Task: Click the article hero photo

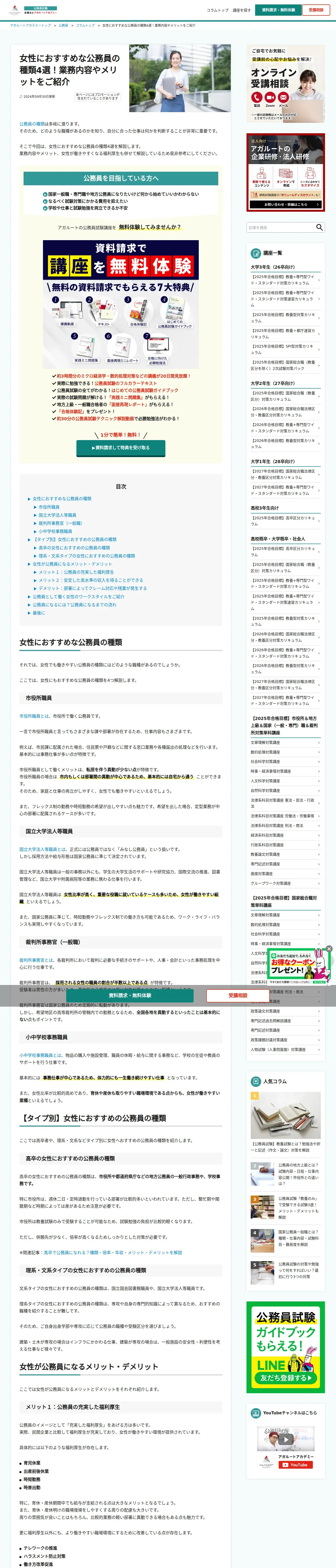Action: click(x=180, y=78)
